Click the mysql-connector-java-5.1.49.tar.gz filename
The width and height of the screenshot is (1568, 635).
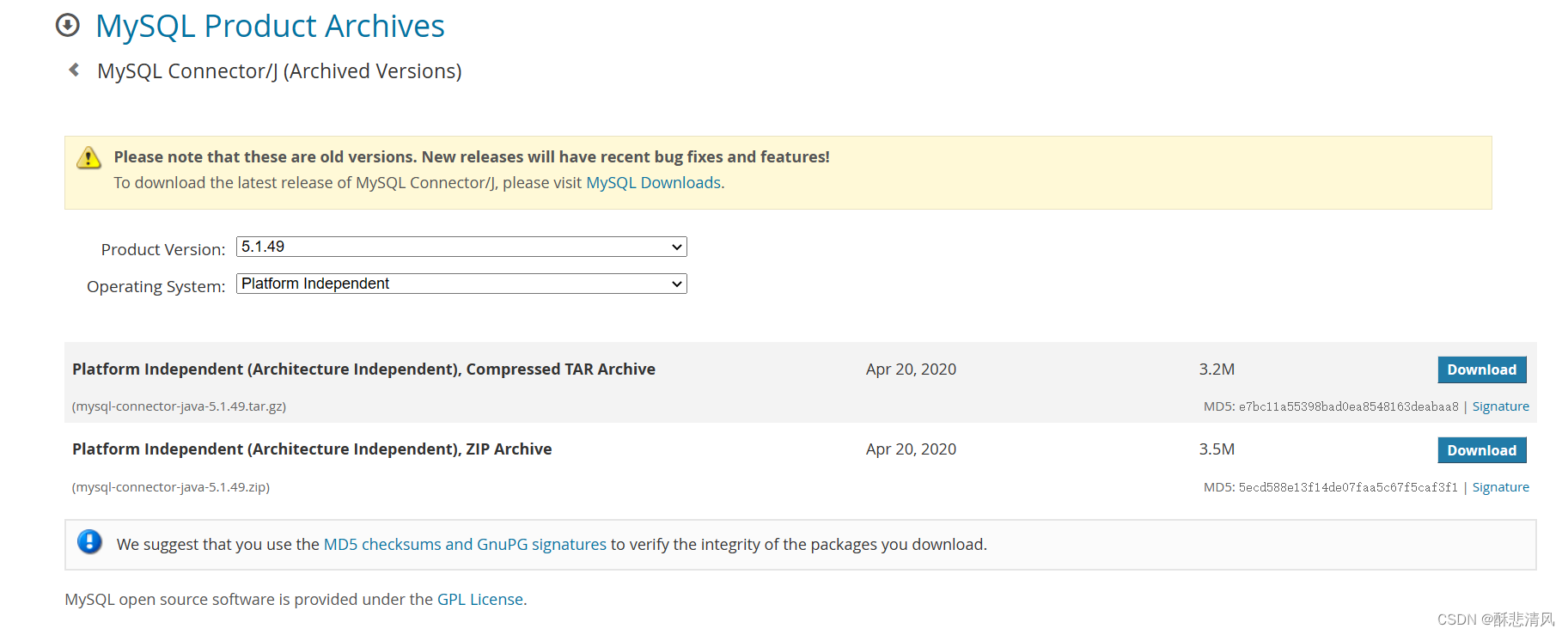pos(180,406)
